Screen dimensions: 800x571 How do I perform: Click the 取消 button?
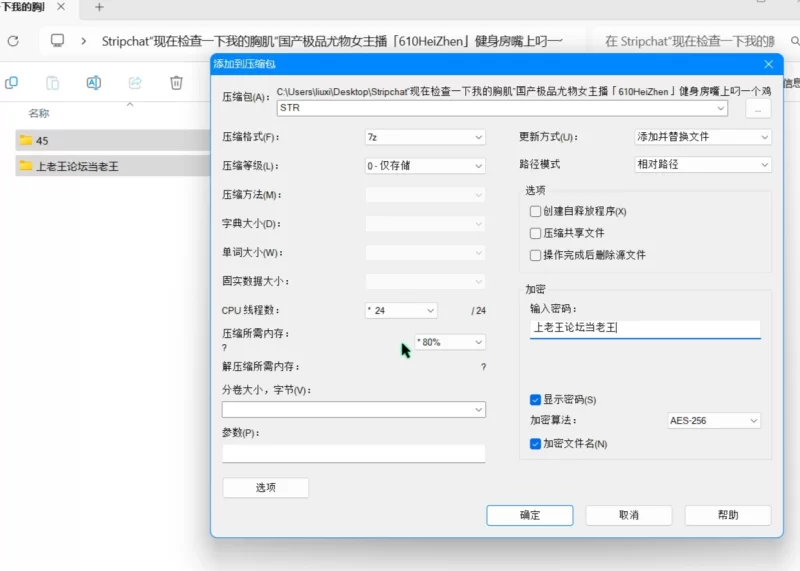pyautogui.click(x=628, y=515)
